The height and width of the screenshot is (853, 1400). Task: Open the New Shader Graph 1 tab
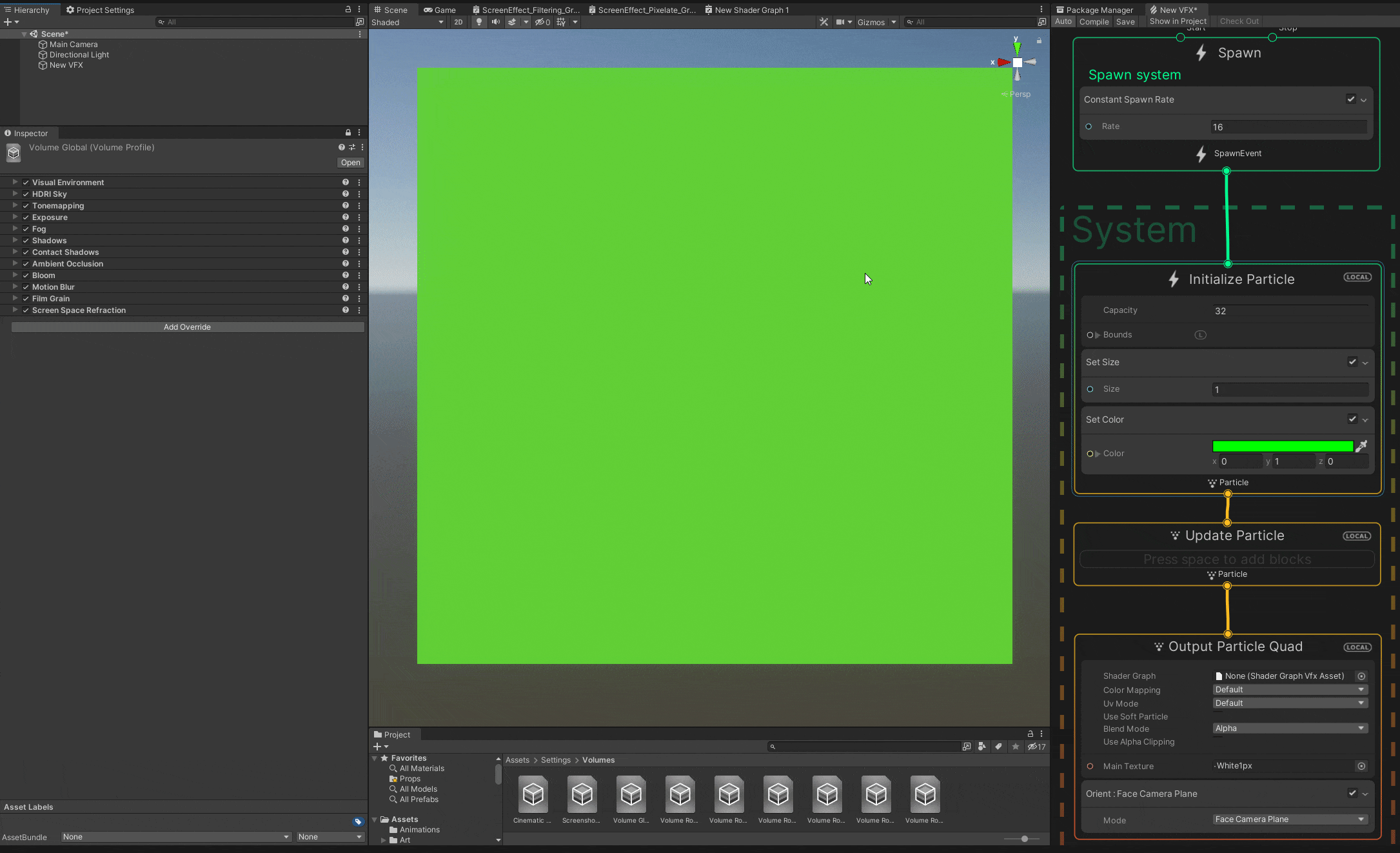747,10
